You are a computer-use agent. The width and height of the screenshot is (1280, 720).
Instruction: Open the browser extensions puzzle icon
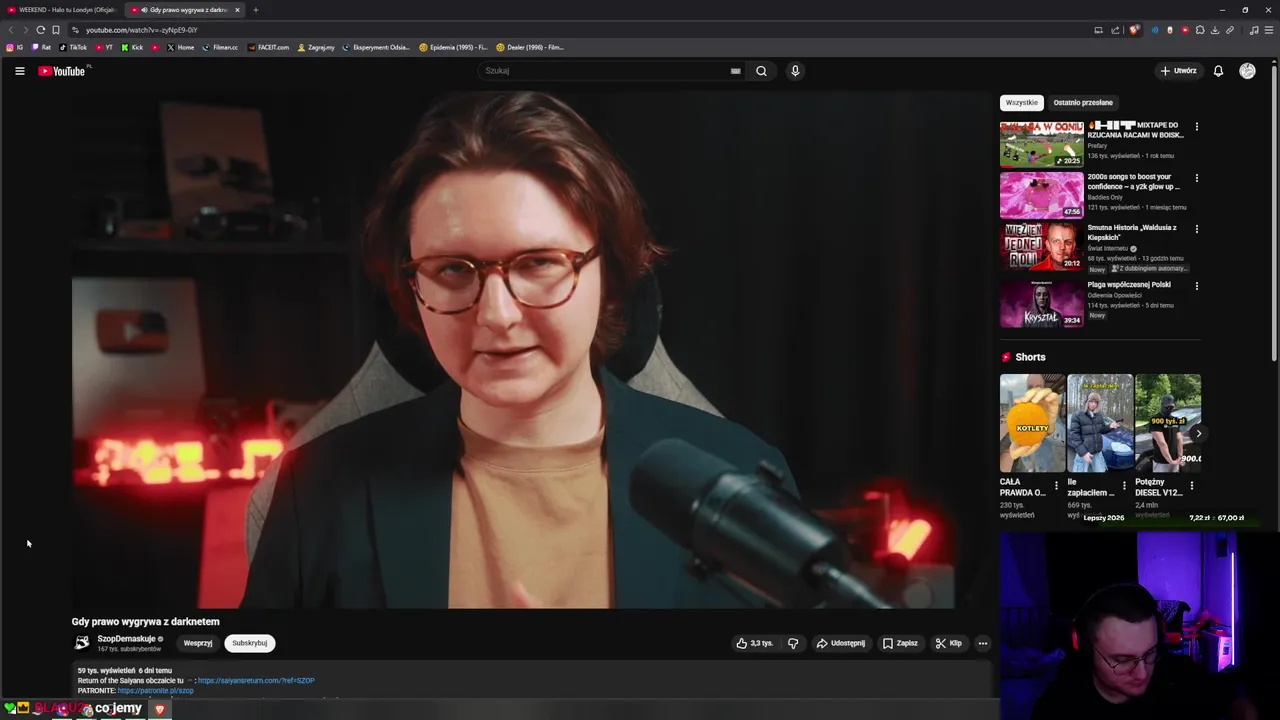coord(1200,30)
